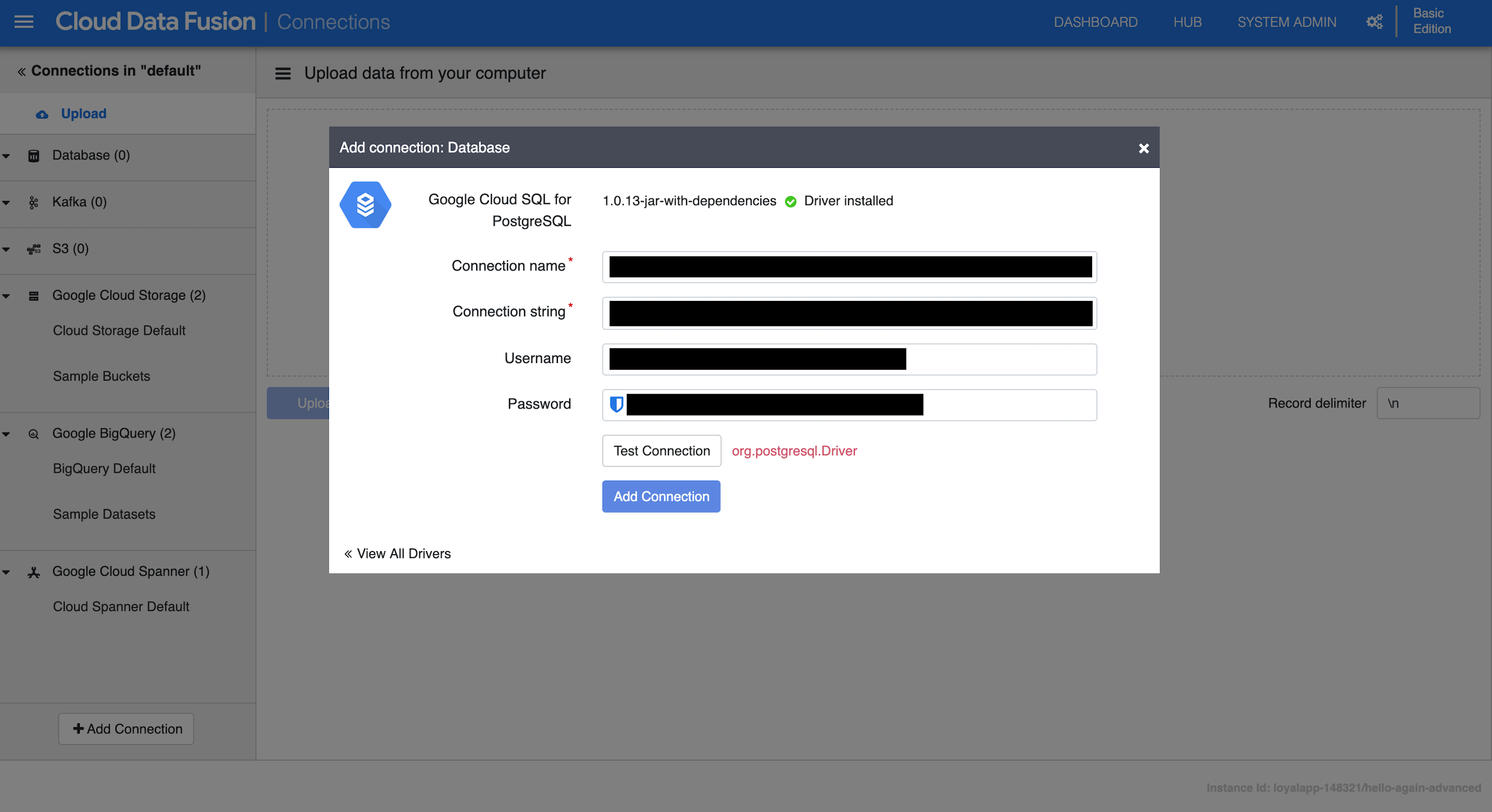1492x812 pixels.
Task: Collapse the Database section arrow
Action: (x=6, y=156)
